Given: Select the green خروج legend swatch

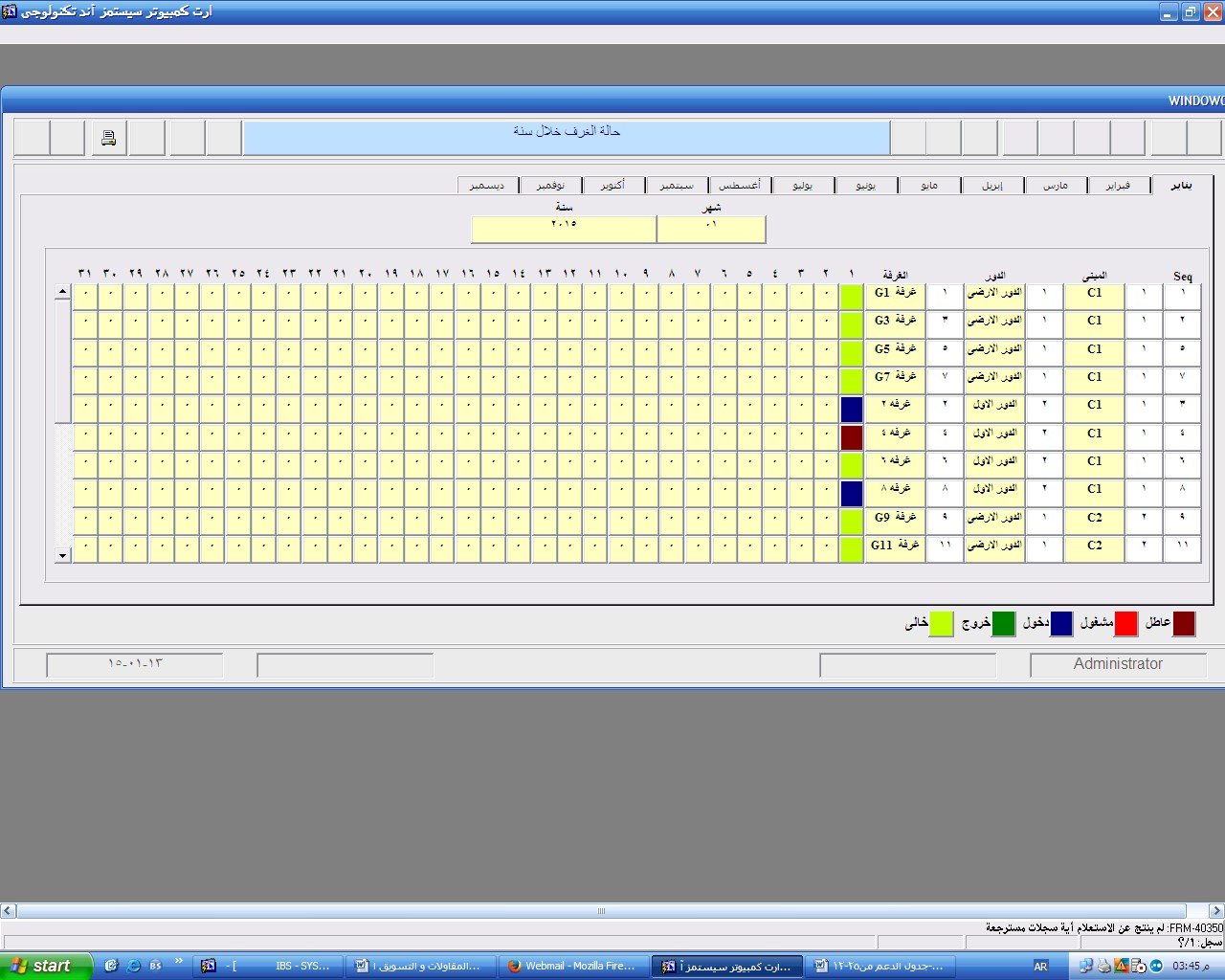Looking at the screenshot, I should [1003, 624].
